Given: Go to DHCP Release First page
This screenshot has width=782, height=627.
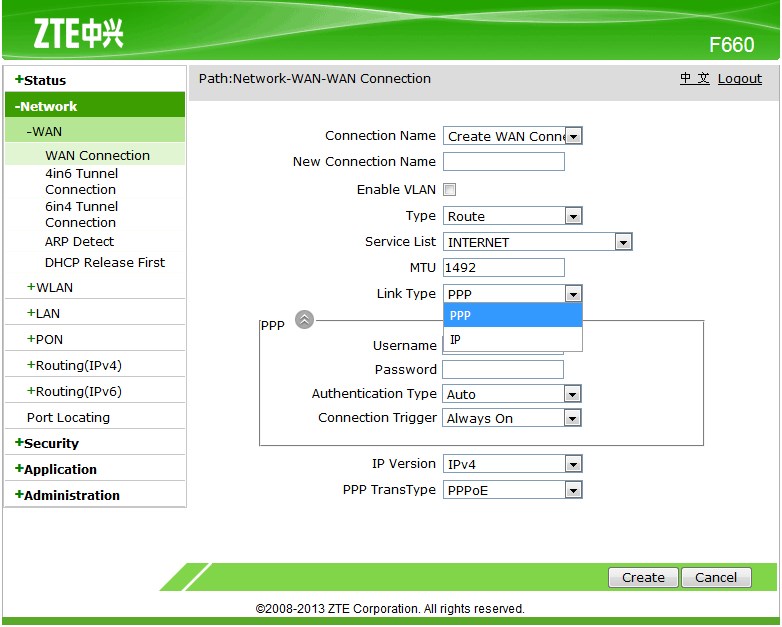Looking at the screenshot, I should click(105, 262).
